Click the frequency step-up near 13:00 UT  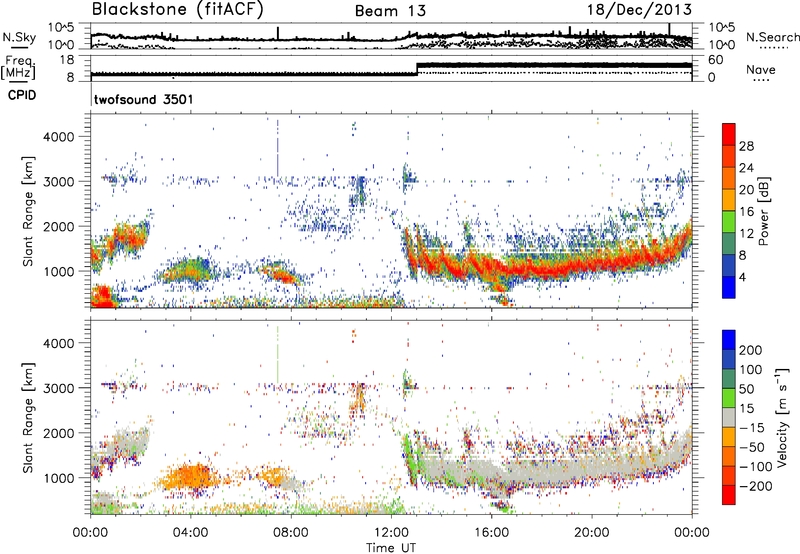417,69
